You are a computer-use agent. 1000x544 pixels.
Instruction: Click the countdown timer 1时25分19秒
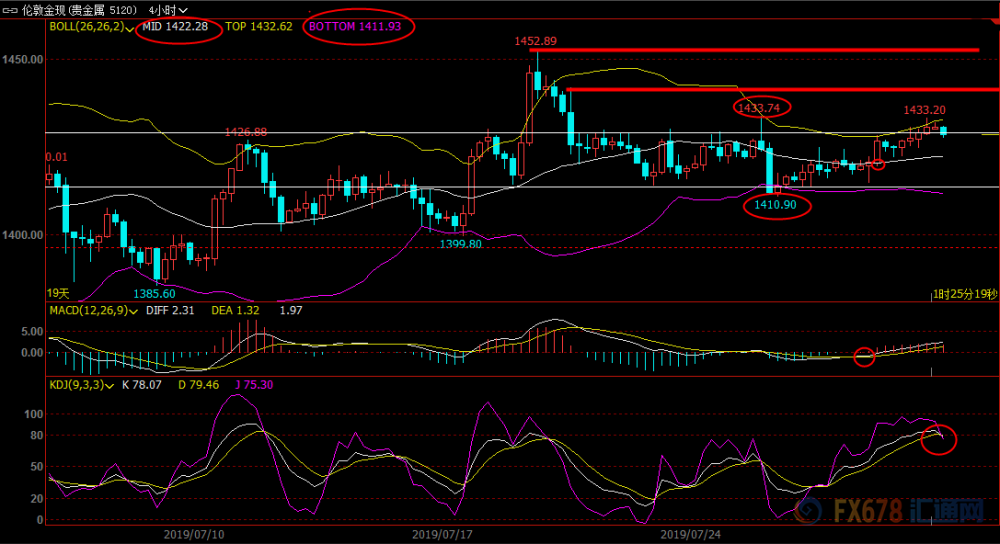pos(965,294)
